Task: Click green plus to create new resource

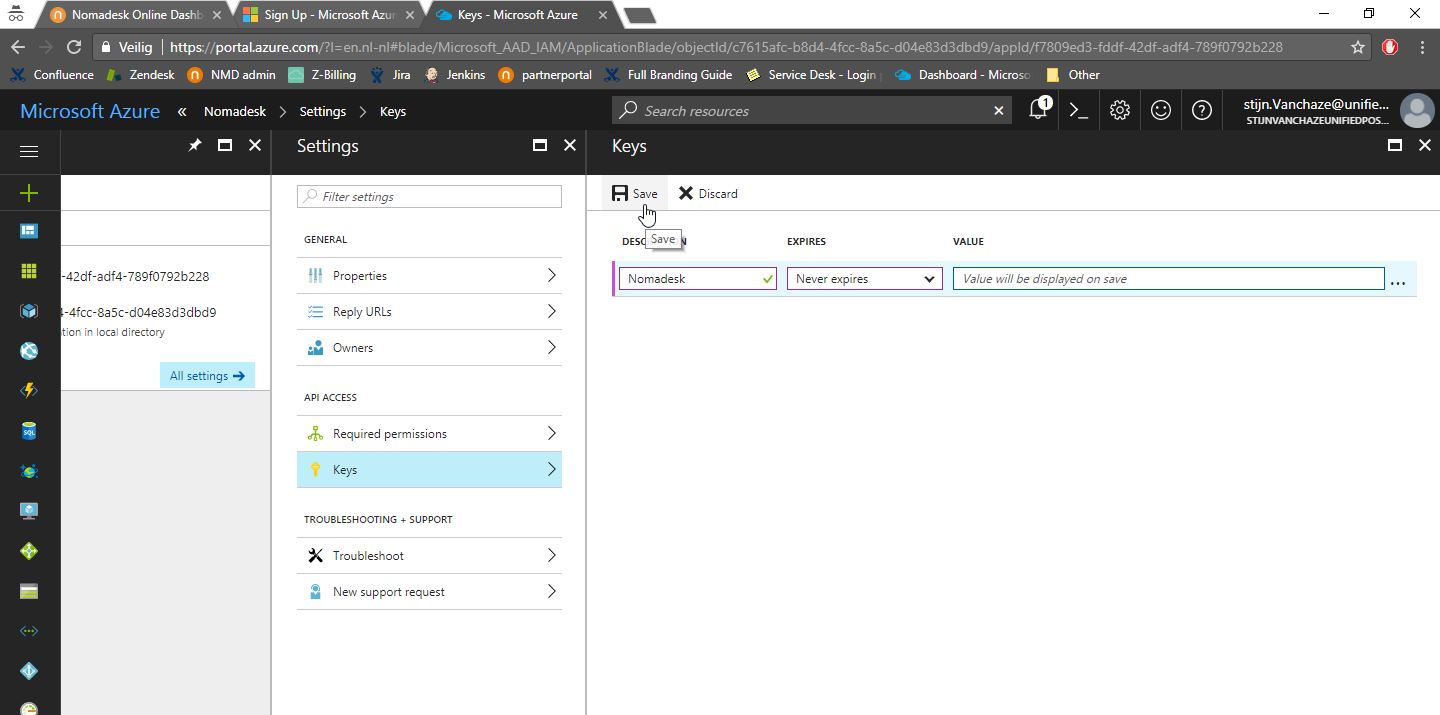Action: 29,193
